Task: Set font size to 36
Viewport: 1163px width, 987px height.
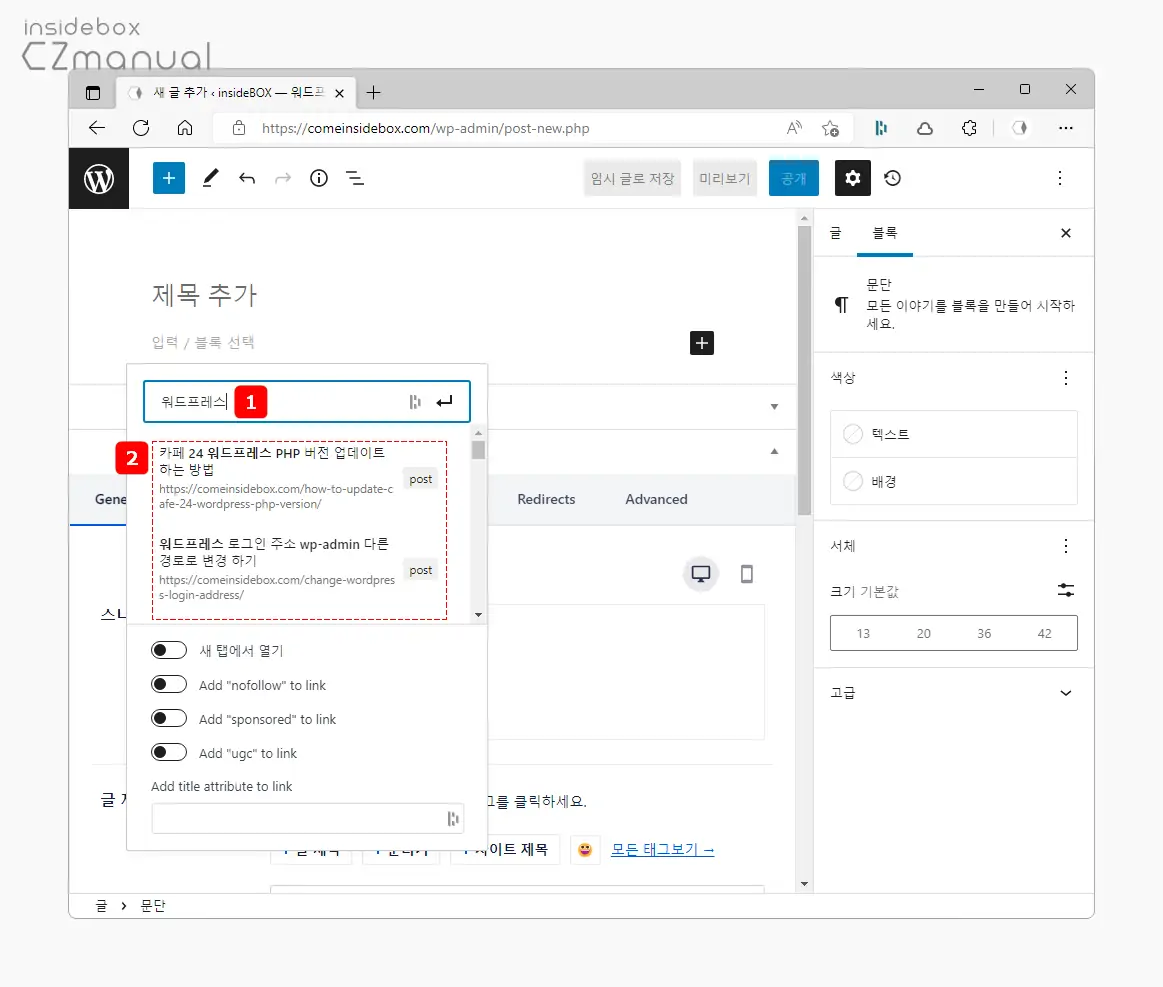Action: 984,633
